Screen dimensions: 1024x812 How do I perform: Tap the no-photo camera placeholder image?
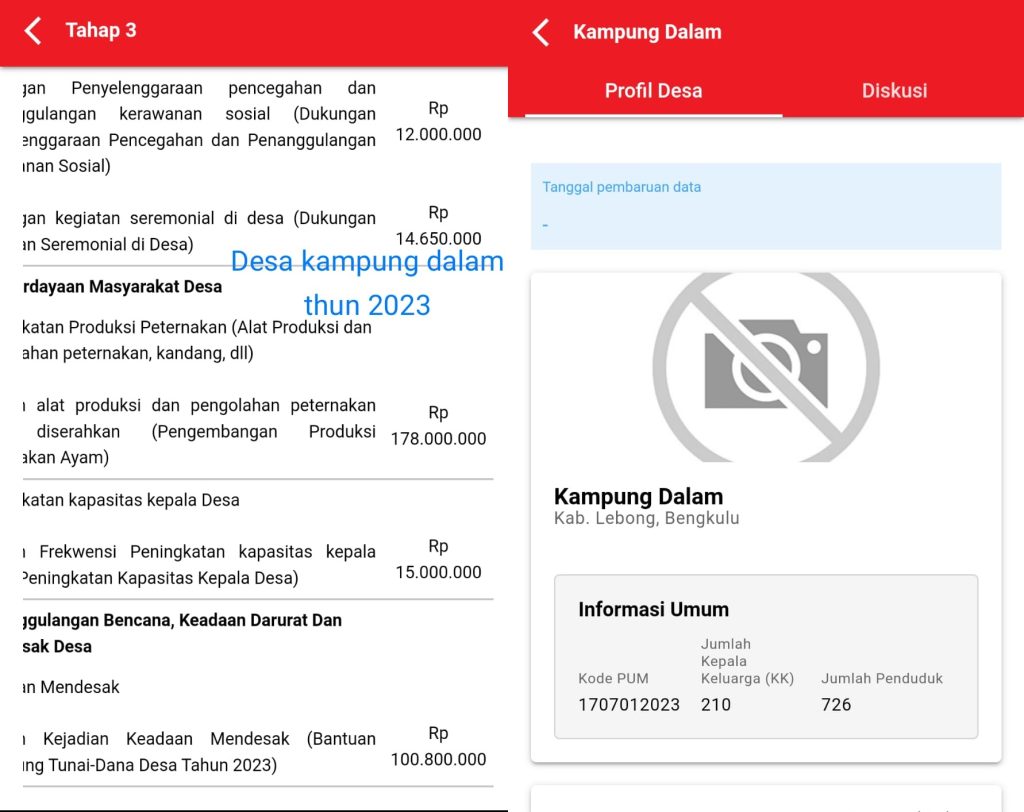765,368
